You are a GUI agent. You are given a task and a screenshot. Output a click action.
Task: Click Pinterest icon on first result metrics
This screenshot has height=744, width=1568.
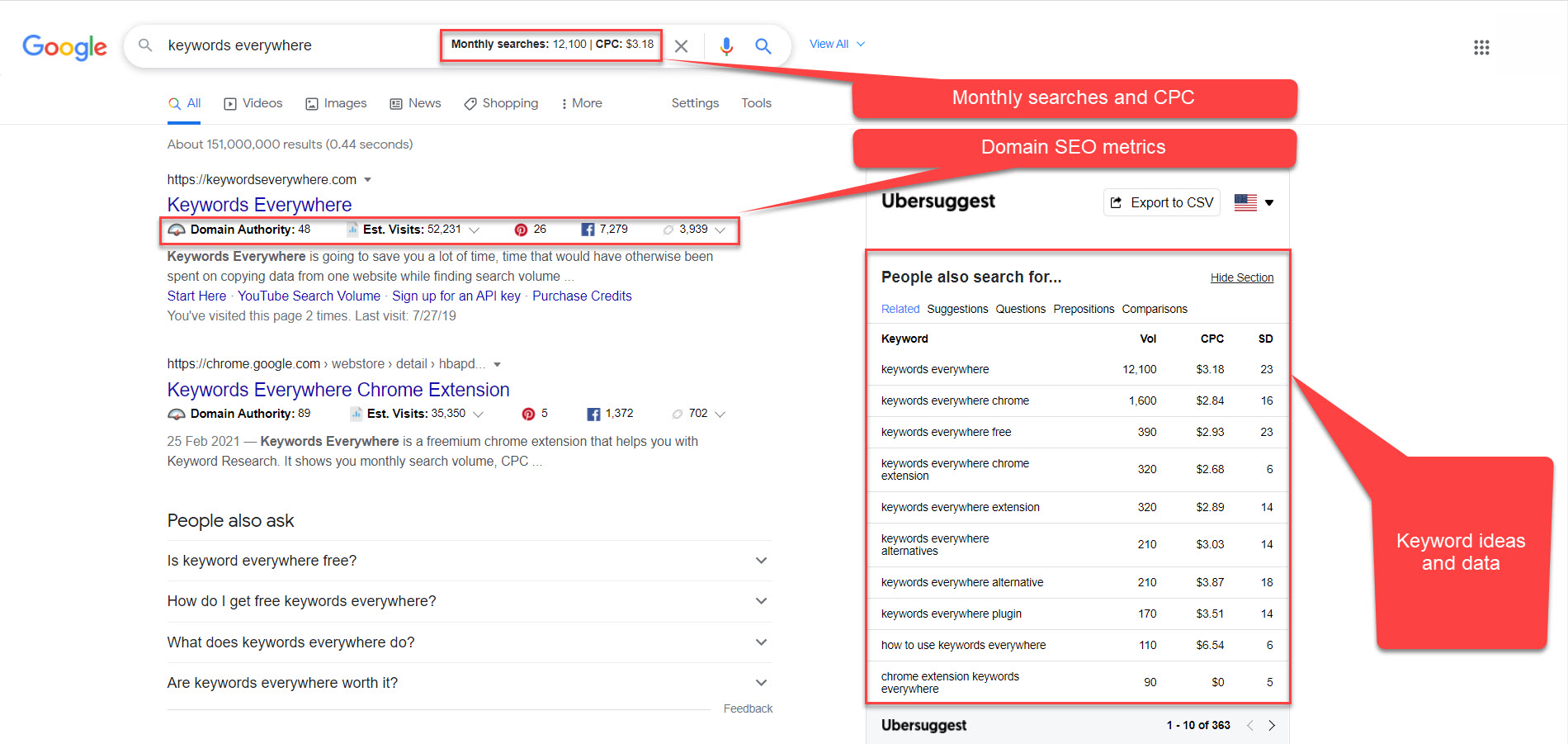pyautogui.click(x=521, y=230)
